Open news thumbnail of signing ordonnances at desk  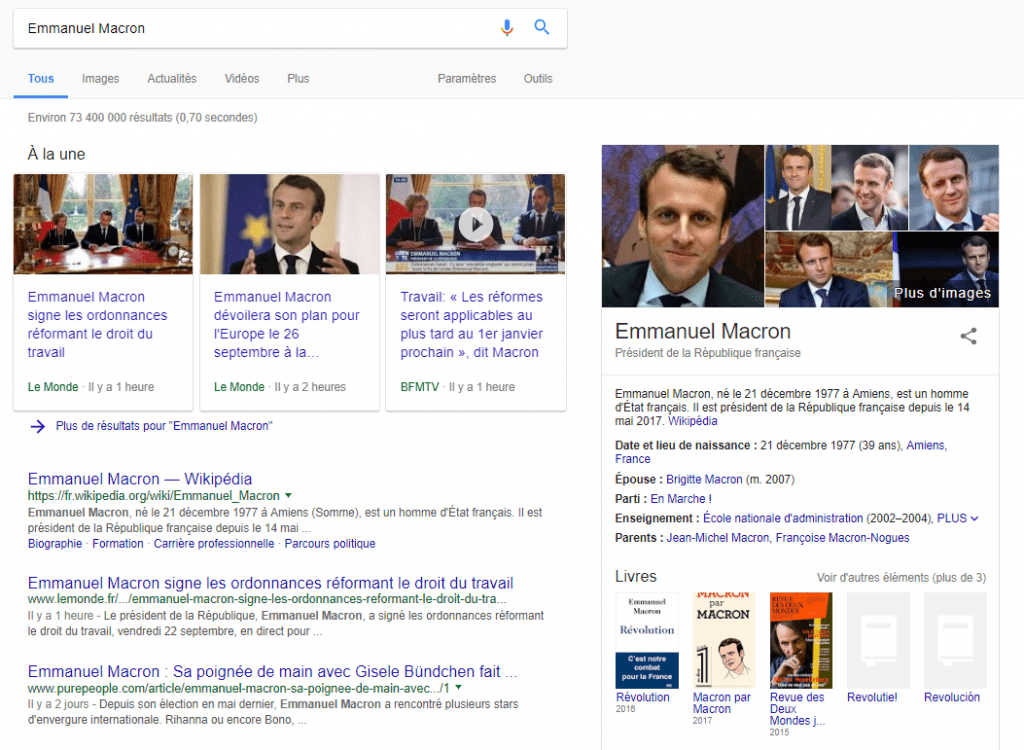(103, 224)
